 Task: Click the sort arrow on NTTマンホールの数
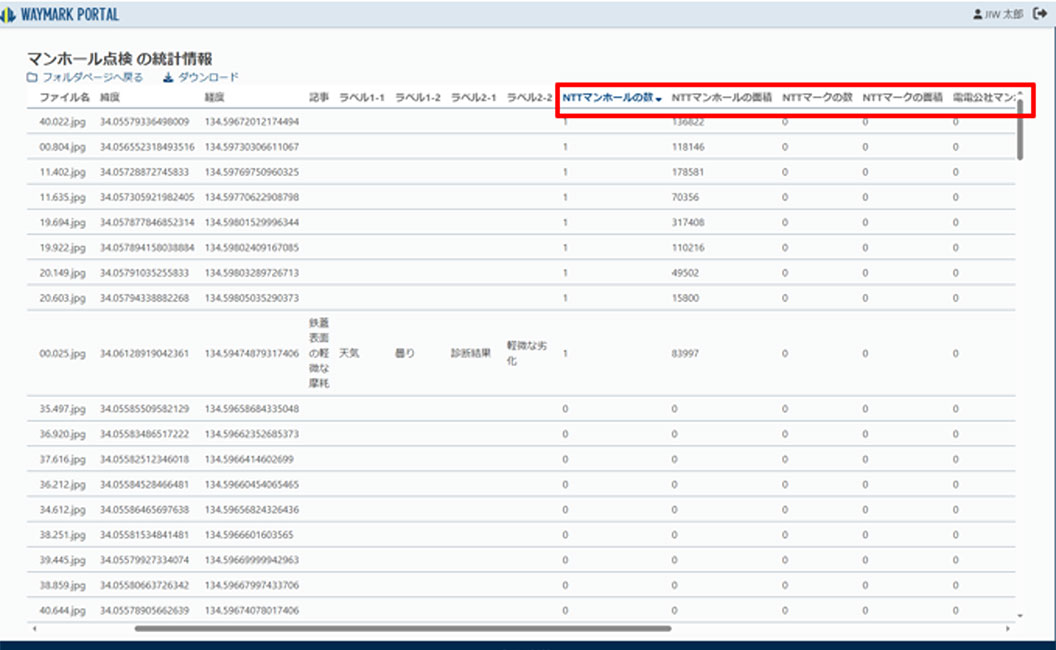[x=659, y=98]
